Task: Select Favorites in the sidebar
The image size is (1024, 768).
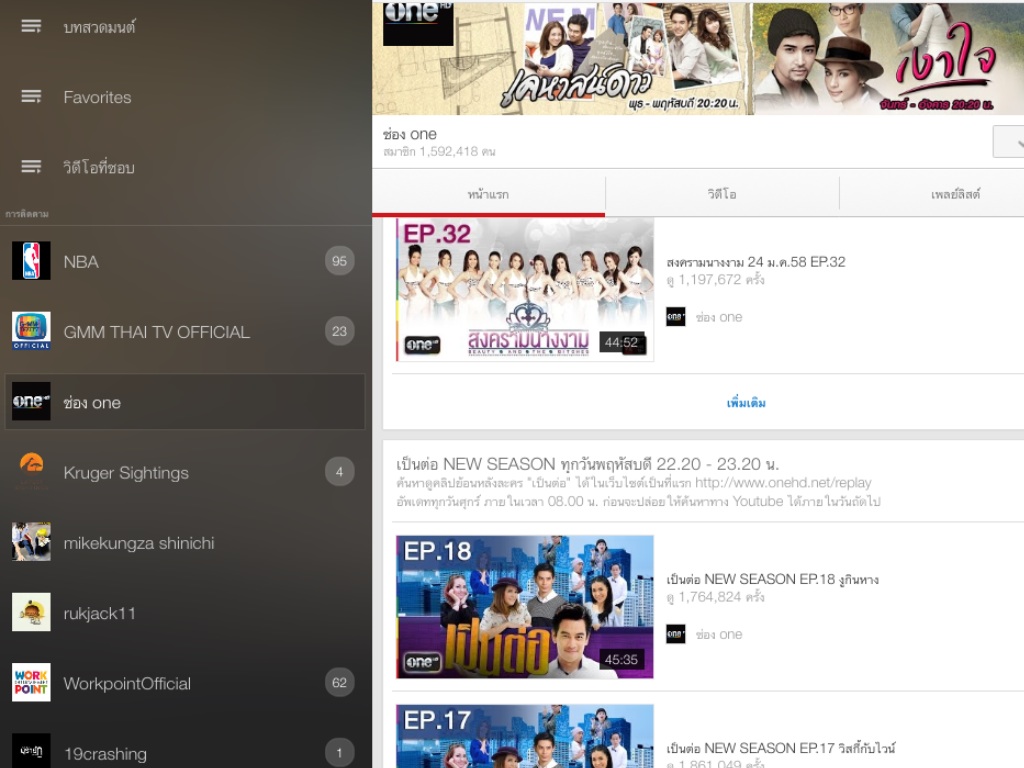Action: tap(97, 97)
